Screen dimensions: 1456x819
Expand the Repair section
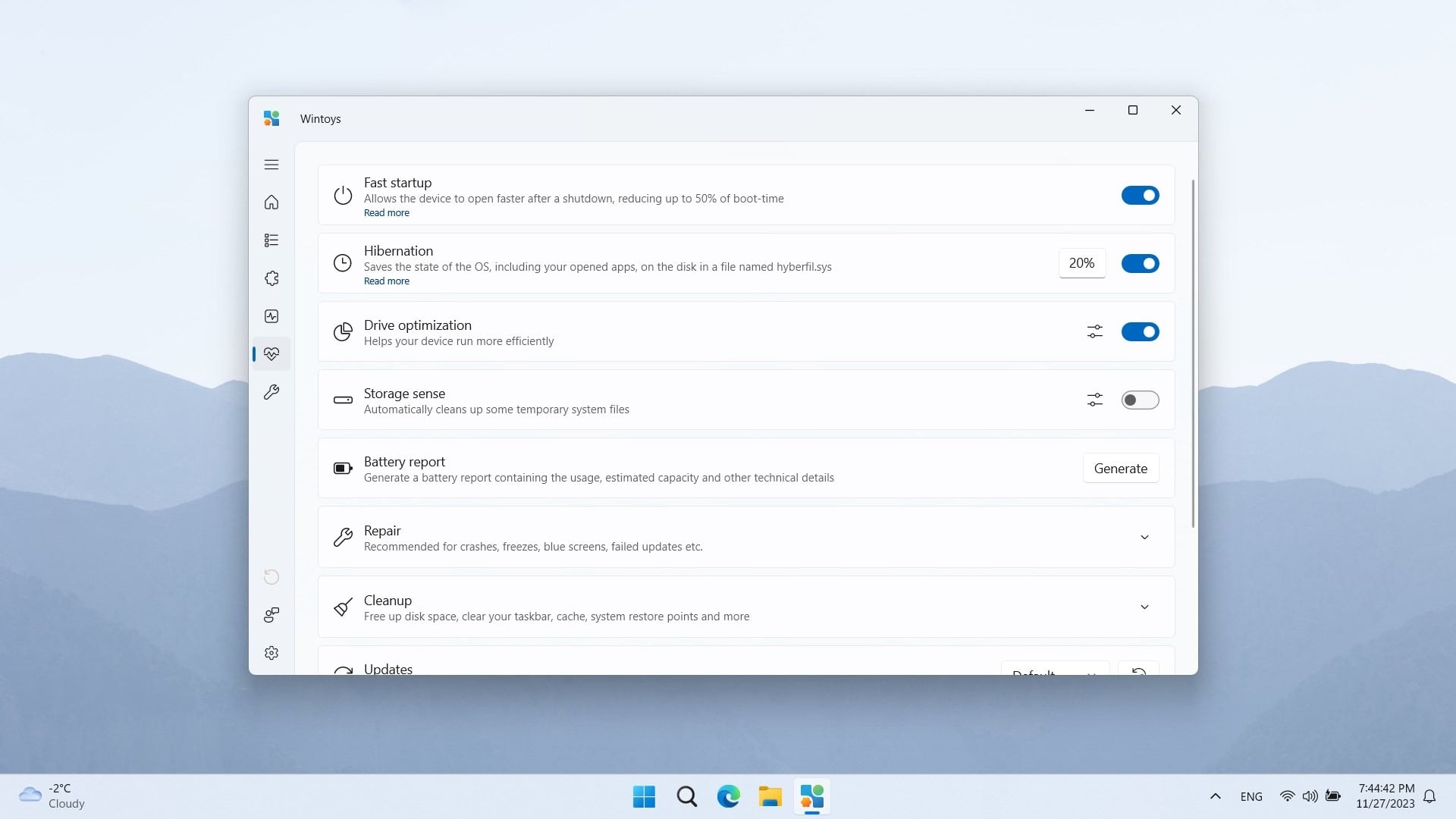[x=1144, y=538]
